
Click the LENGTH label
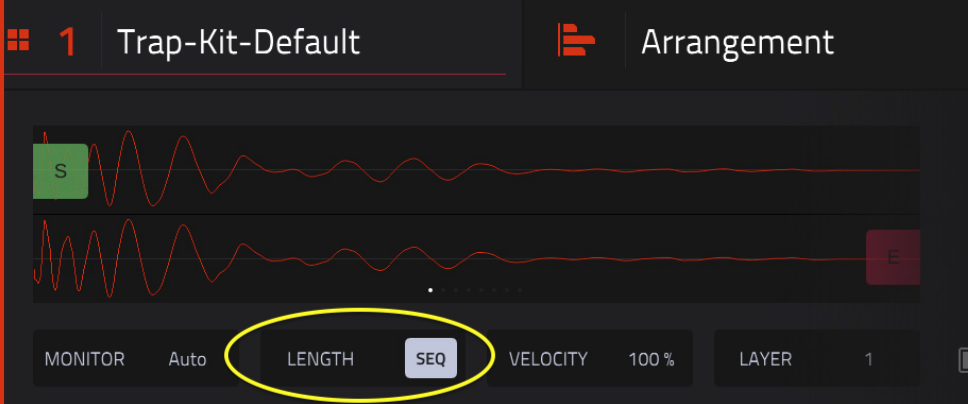pyautogui.click(x=320, y=359)
